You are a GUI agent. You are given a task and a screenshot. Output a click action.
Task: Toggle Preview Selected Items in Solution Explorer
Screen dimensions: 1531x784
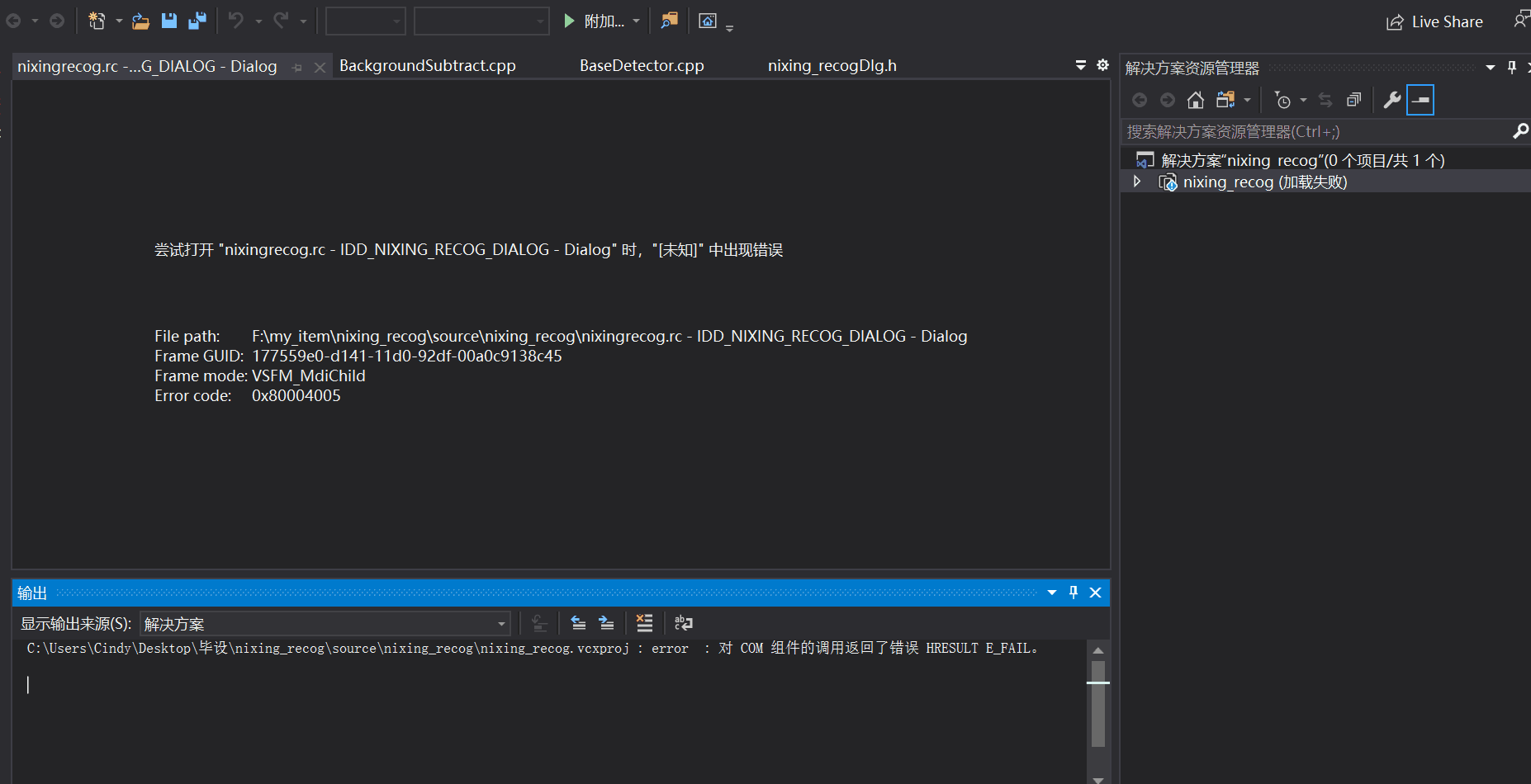point(1420,99)
